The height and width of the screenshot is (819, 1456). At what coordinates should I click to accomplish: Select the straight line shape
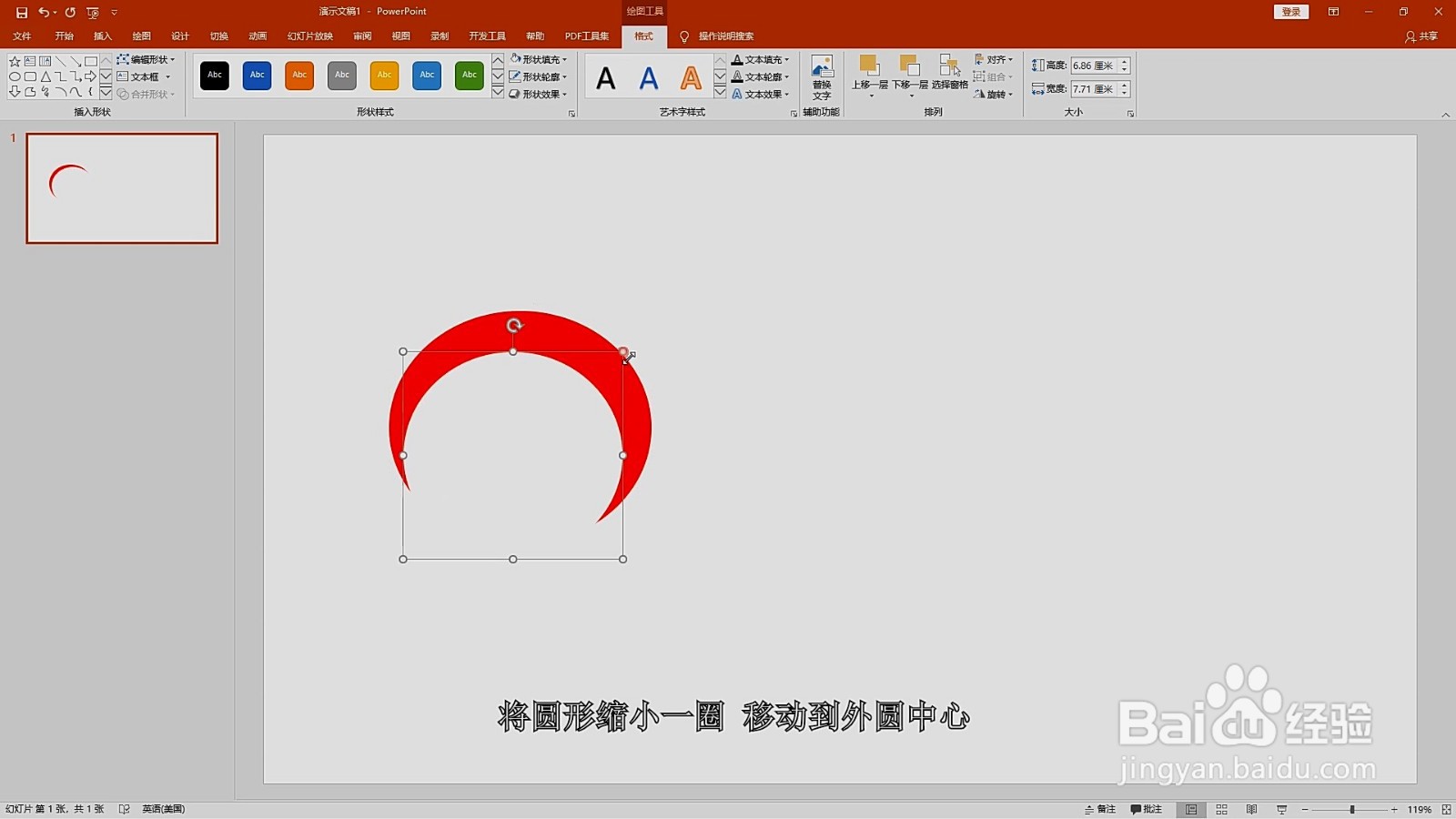[x=60, y=61]
